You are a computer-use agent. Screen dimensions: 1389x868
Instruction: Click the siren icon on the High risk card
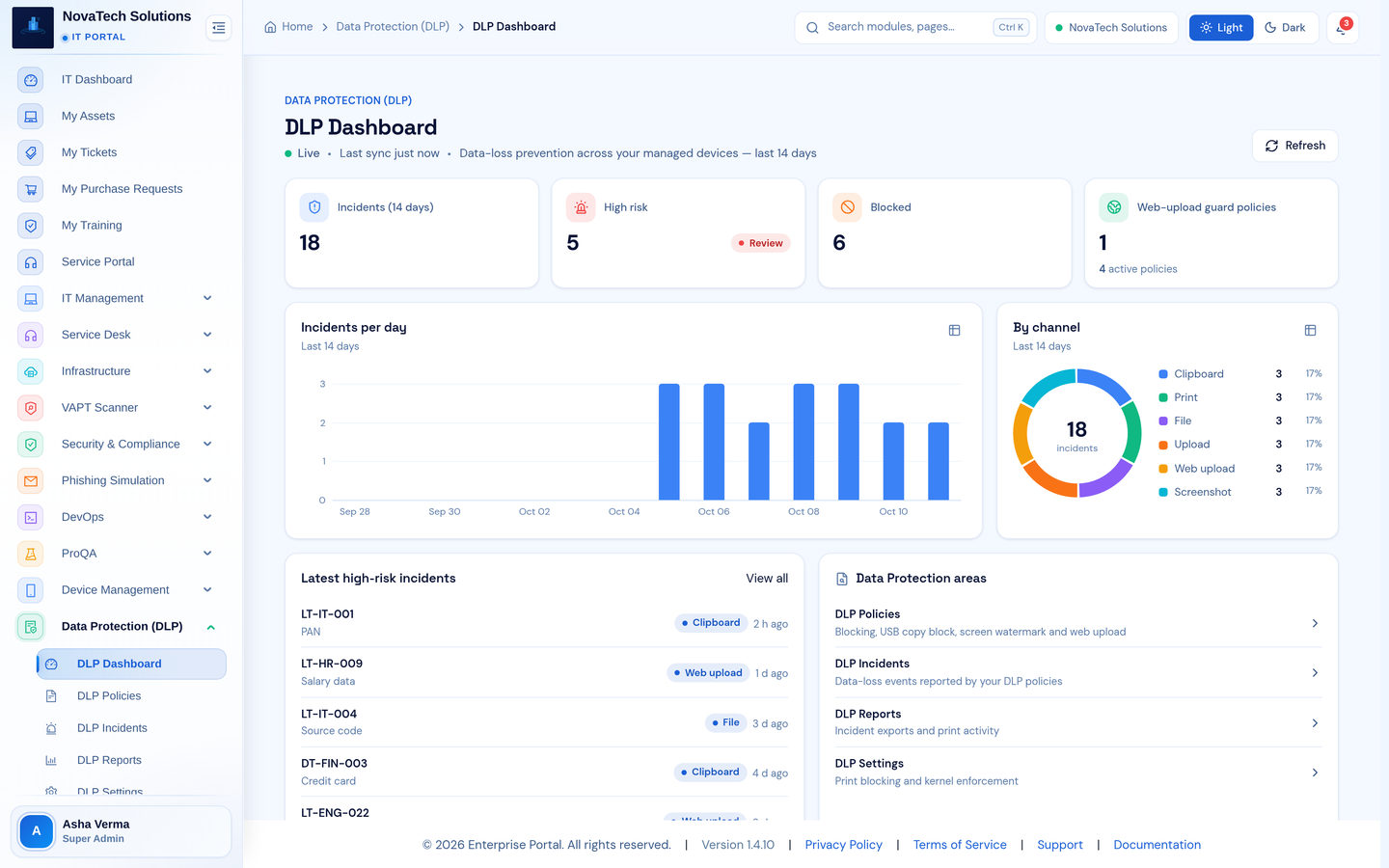[581, 207]
